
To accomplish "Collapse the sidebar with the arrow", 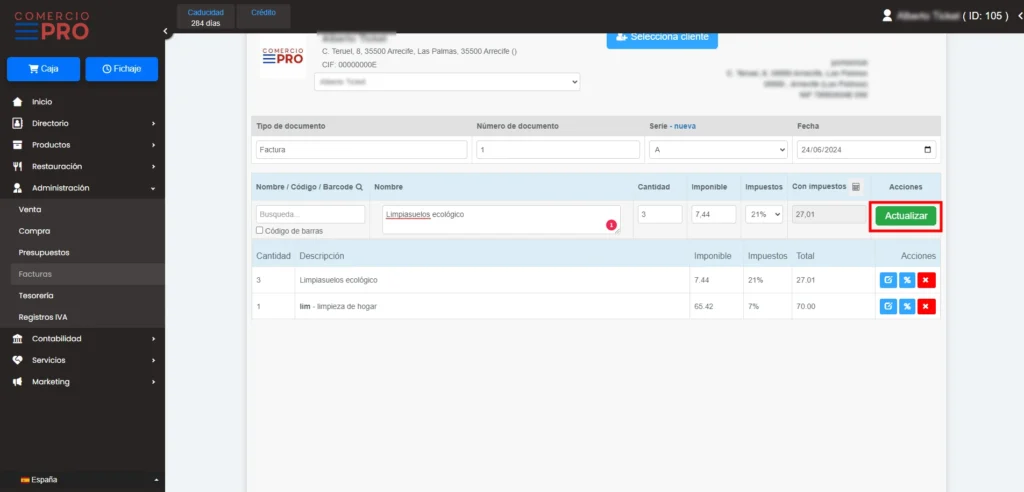I will pos(165,31).
